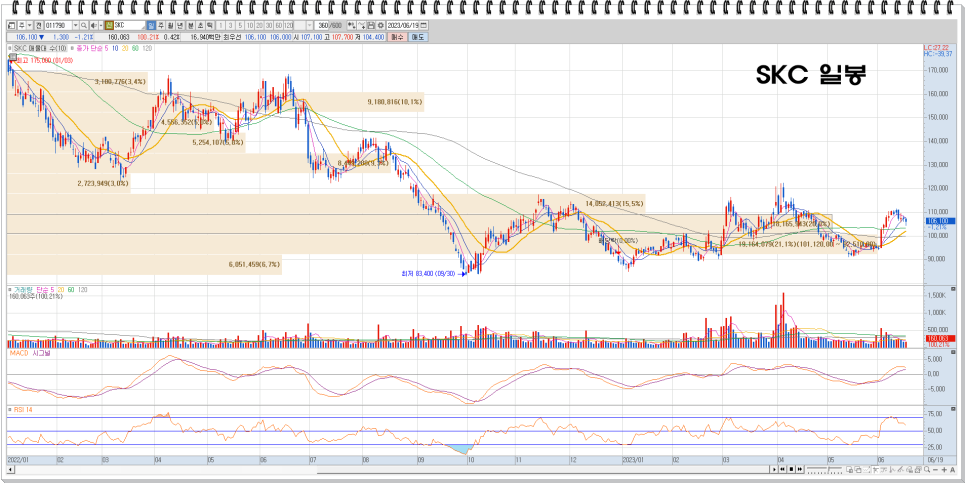Click the bottom scrollbar right arrow

pyautogui.click(x=774, y=469)
